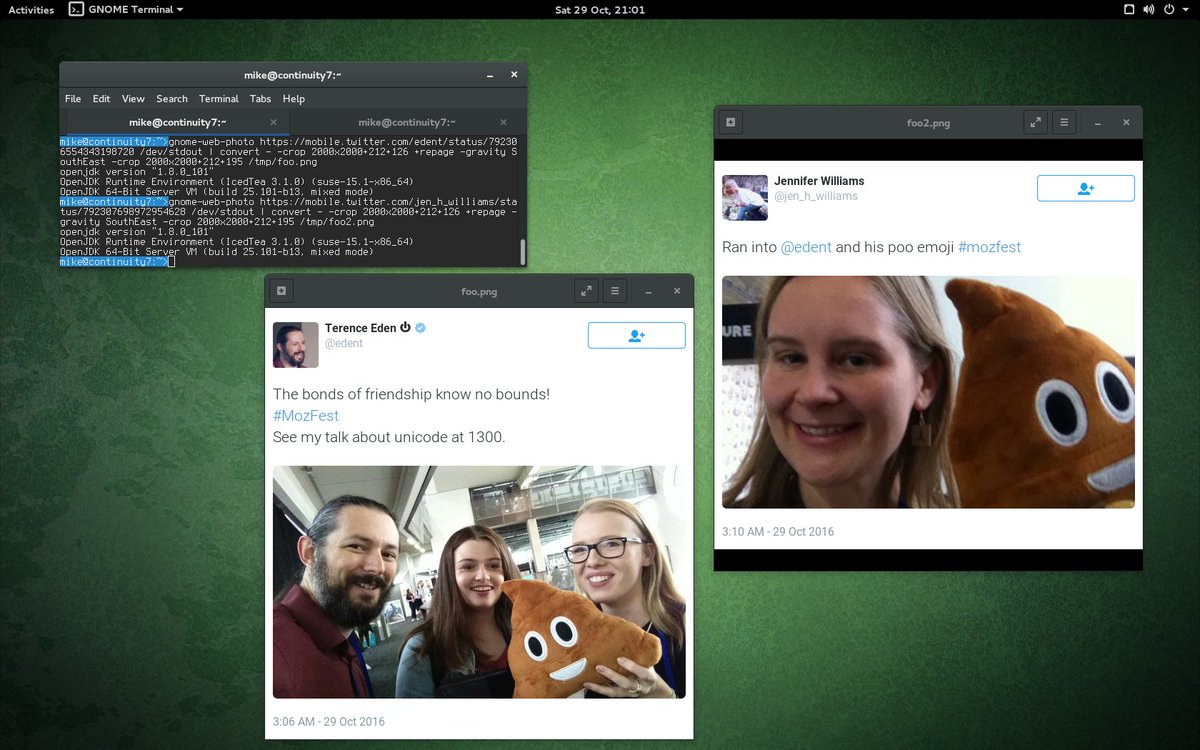Minimize the foo.png window
The height and width of the screenshot is (750, 1200).
(x=648, y=291)
